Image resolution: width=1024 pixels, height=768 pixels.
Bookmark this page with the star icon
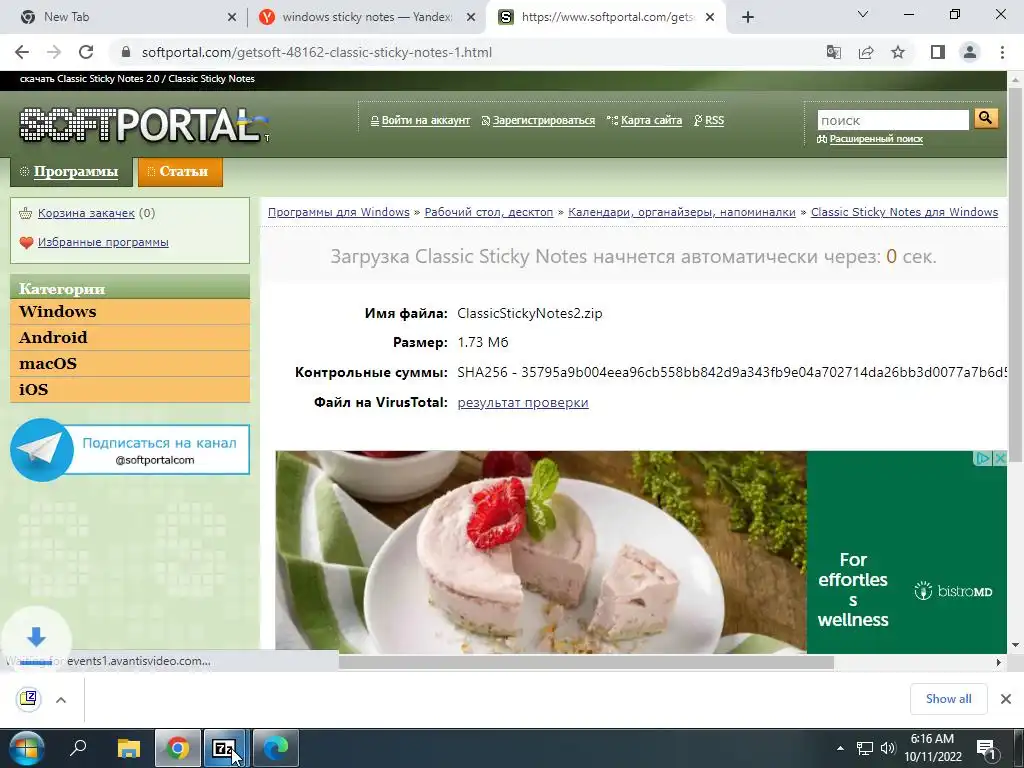coord(898,52)
